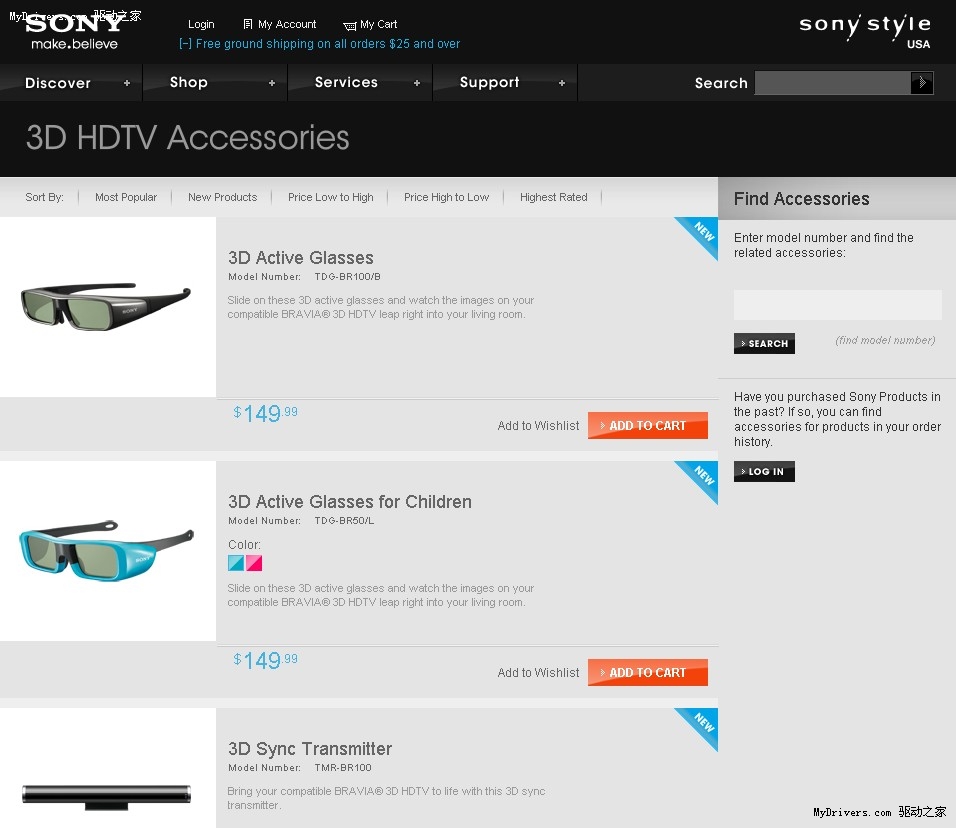Viewport: 956px width, 828px height.
Task: Expand the Discover menu plus icon
Action: pyautogui.click(x=127, y=83)
